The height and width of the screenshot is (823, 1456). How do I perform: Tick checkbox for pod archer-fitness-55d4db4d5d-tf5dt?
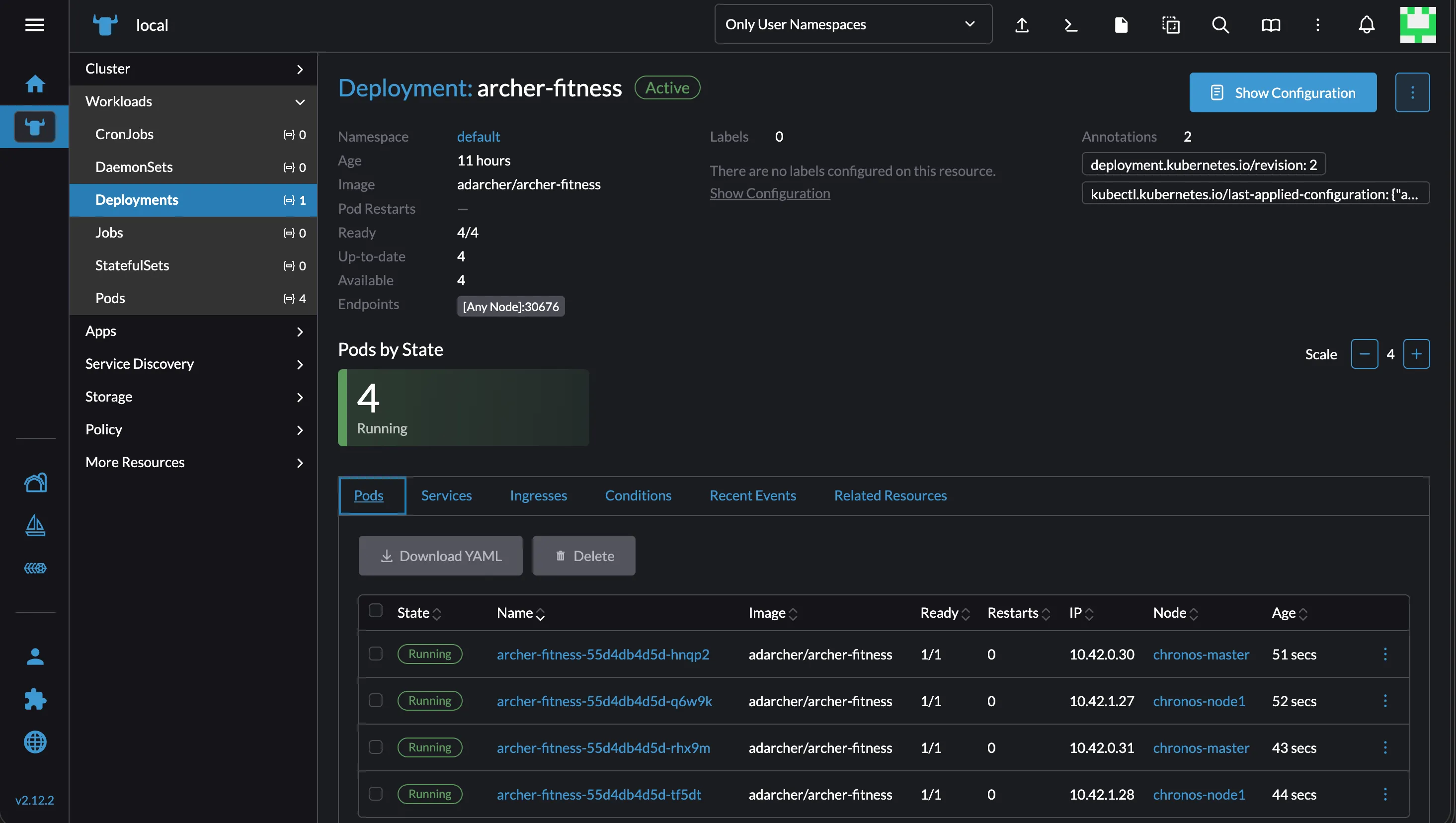(375, 794)
